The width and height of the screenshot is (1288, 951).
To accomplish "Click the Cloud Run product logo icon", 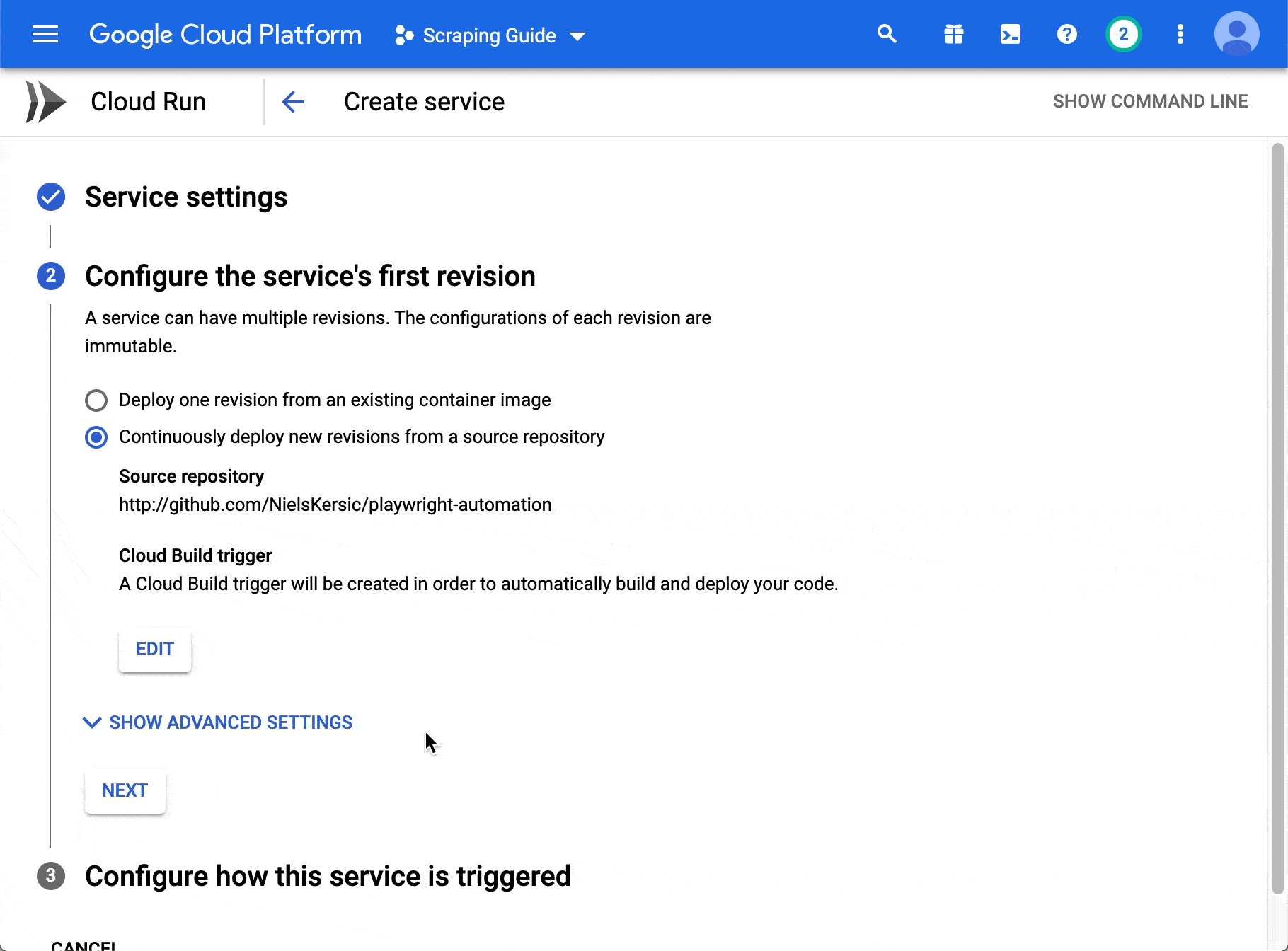I will [45, 102].
